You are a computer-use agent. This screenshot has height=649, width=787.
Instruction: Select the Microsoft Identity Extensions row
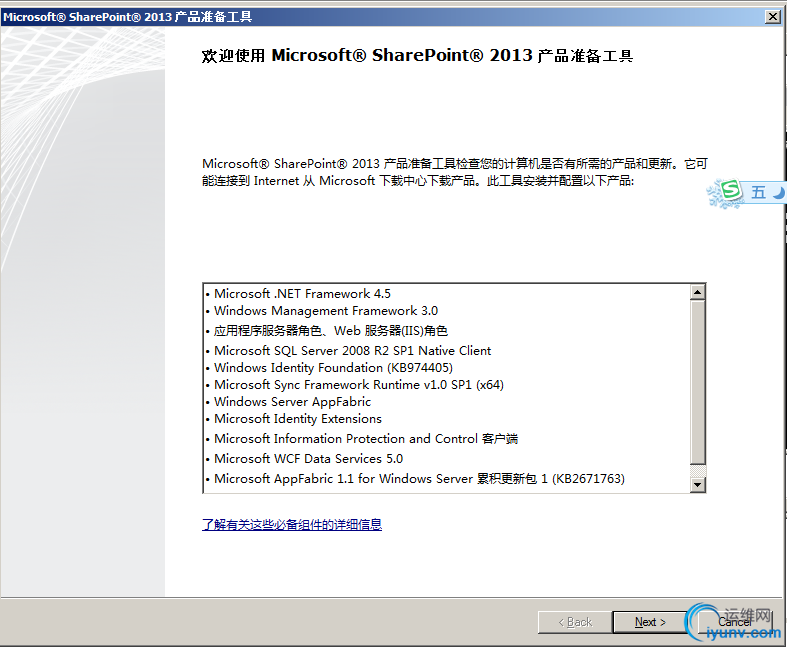coord(294,419)
